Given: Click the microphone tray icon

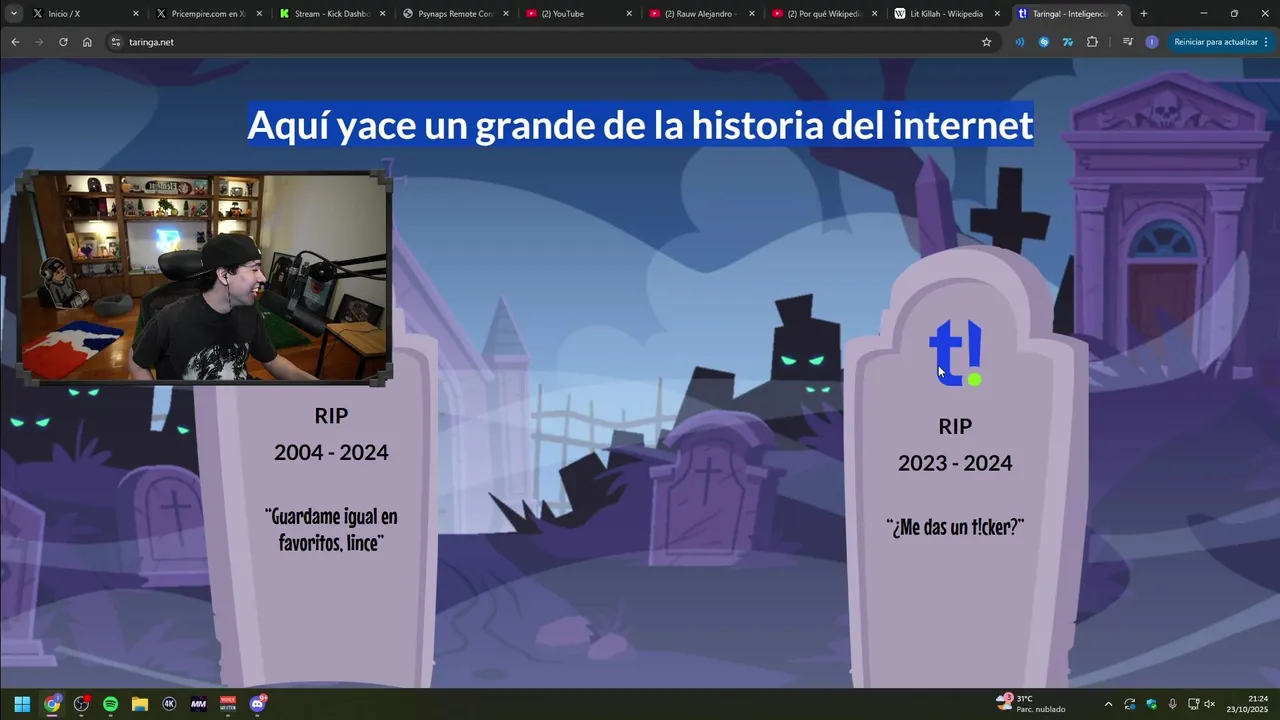Looking at the screenshot, I should [1172, 704].
